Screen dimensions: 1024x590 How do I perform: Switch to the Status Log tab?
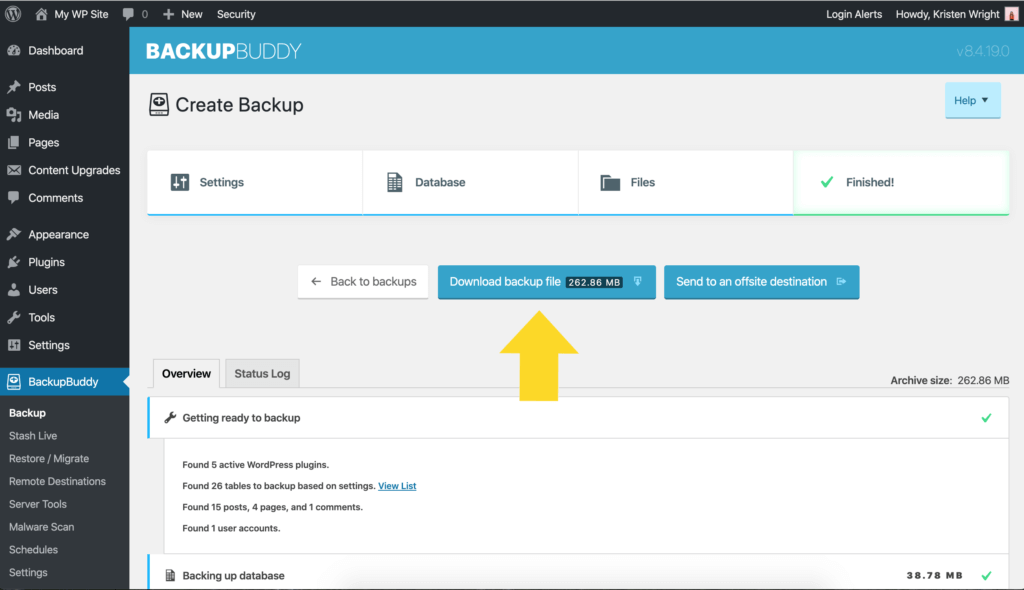[262, 374]
